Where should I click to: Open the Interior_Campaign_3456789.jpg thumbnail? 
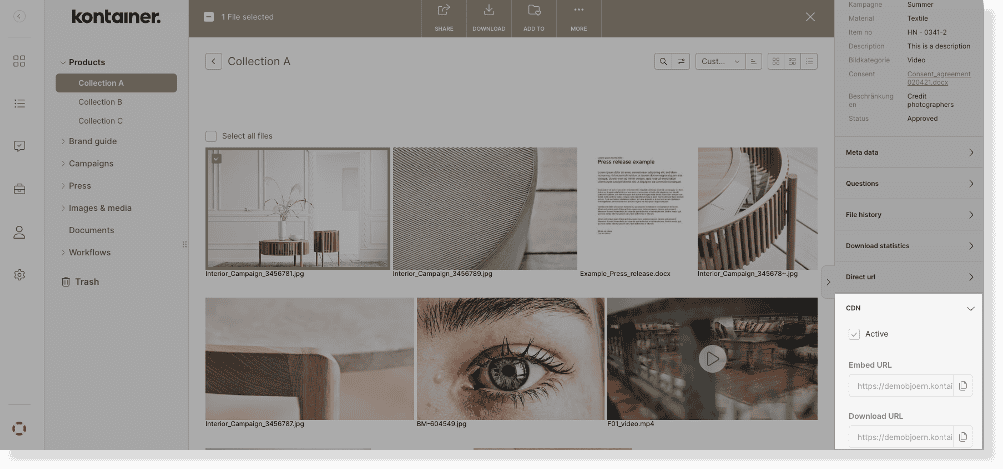484,209
